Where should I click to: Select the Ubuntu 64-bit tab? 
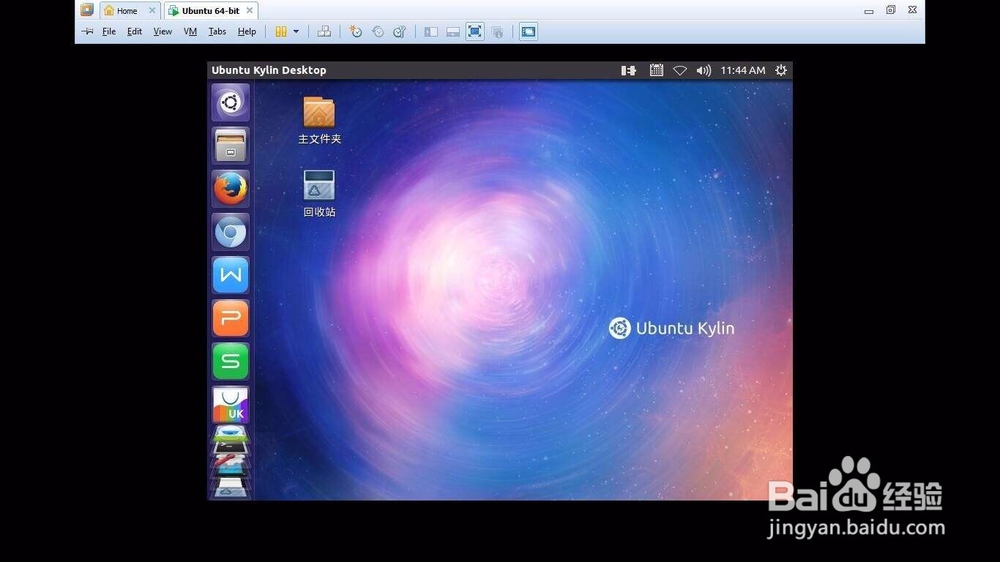[210, 11]
